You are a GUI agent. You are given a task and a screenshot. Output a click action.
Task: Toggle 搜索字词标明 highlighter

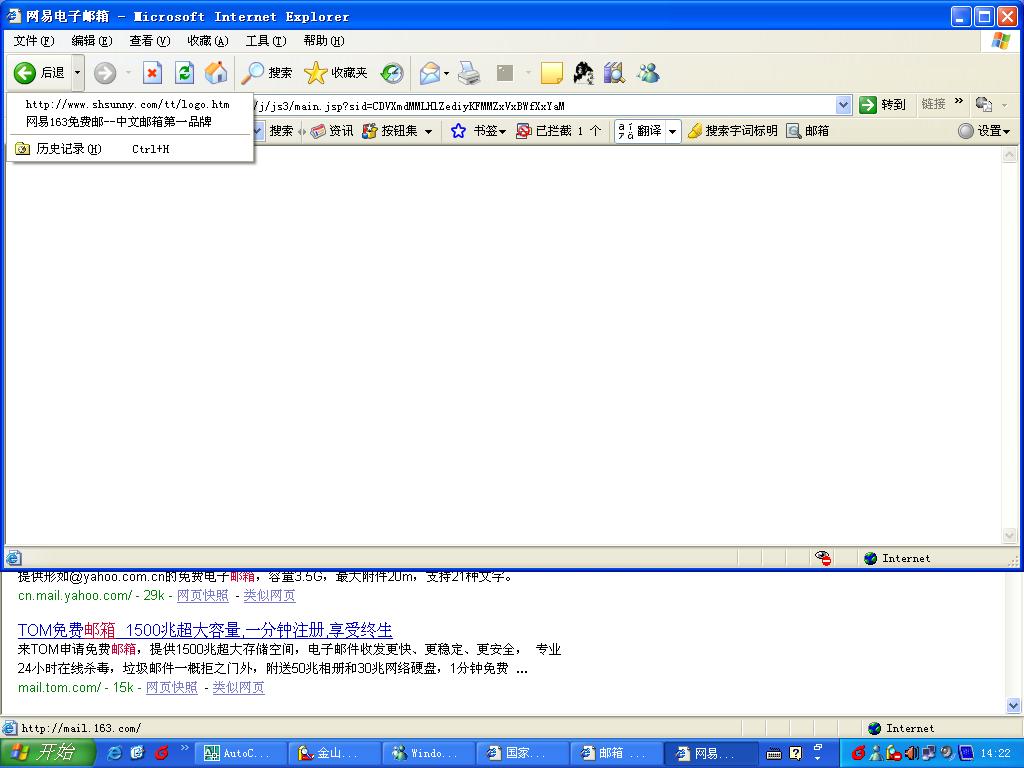733,131
